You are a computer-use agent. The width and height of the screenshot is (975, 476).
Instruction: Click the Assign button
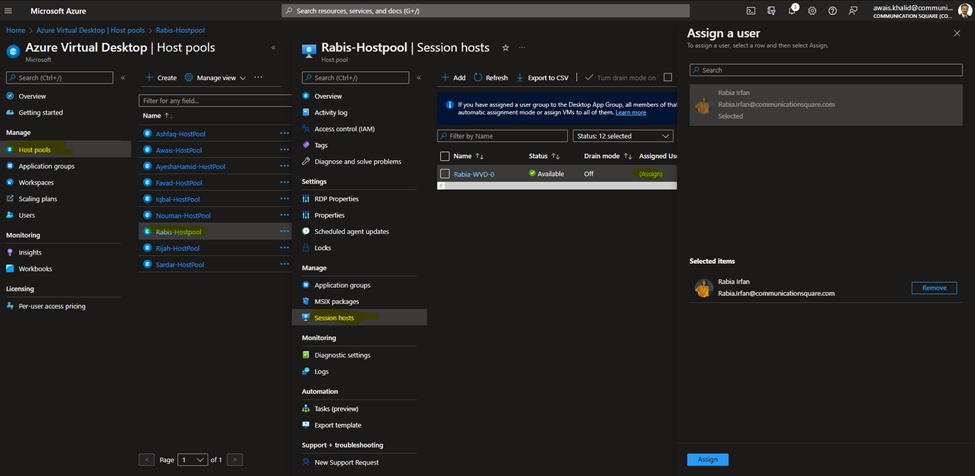click(708, 459)
